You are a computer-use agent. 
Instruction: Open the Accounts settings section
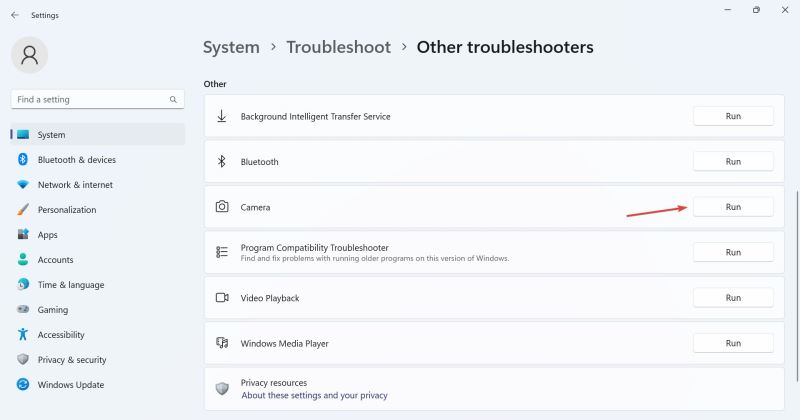[55, 260]
